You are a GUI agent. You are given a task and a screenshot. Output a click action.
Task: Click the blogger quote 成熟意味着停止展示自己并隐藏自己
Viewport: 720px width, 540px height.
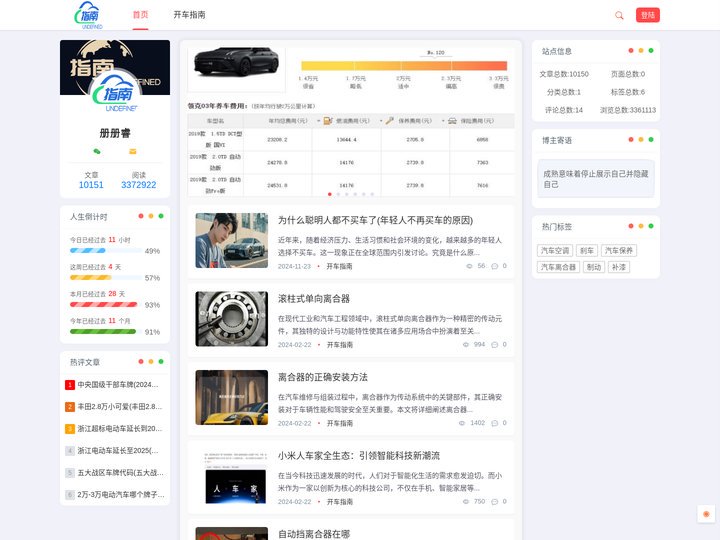coord(596,179)
